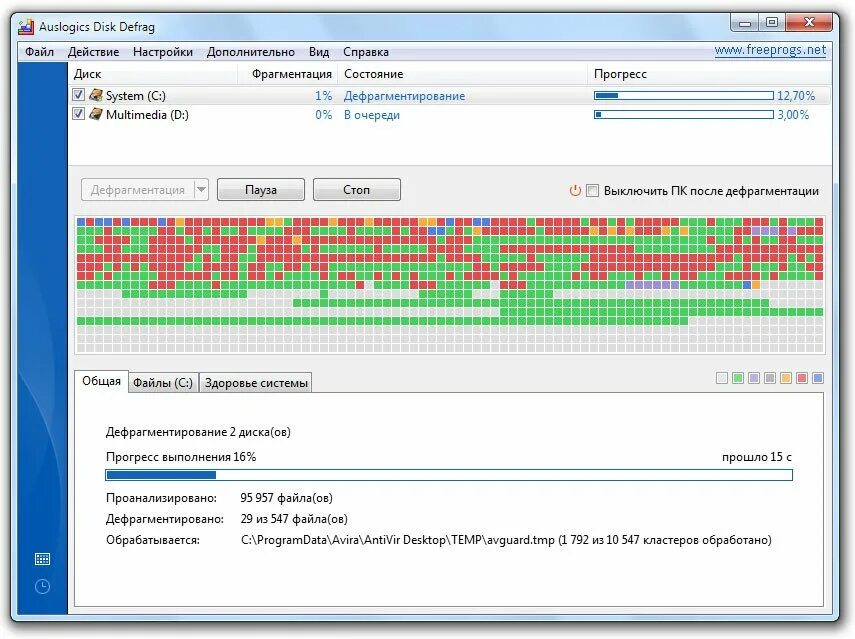Uncheck the System (C:) disk checkbox
The height and width of the screenshot is (639, 855).
pyautogui.click(x=77, y=95)
